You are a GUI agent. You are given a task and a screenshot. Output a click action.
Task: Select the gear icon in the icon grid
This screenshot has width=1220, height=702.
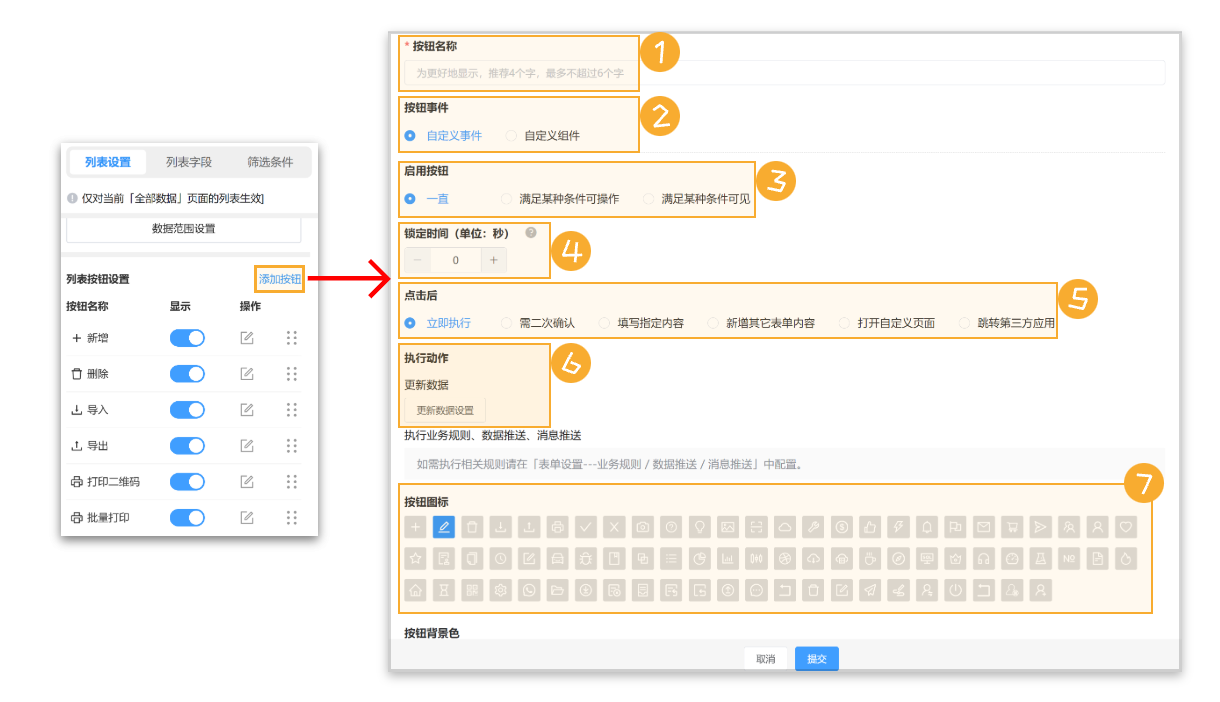pos(499,590)
